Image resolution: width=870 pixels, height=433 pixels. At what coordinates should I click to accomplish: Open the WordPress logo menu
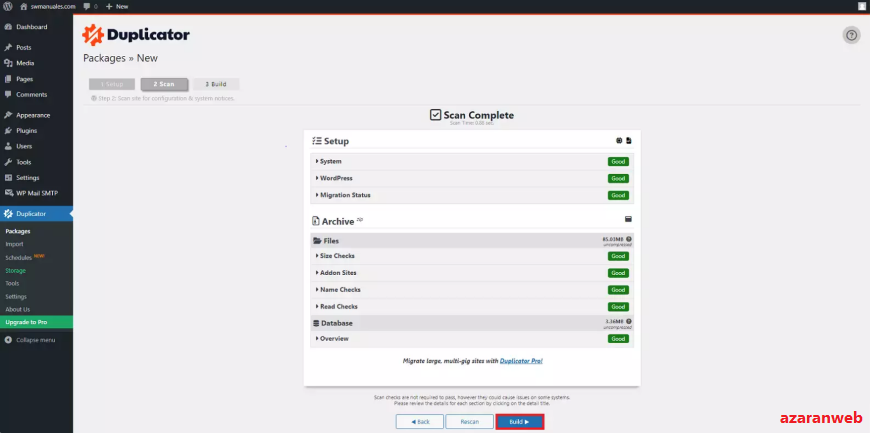point(7,7)
